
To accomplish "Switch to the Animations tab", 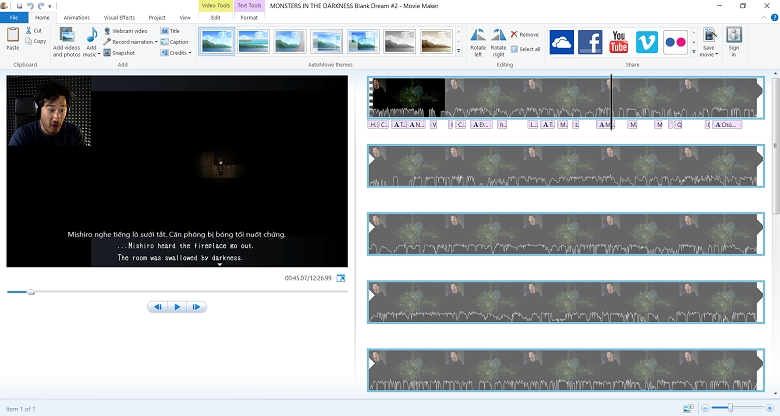I will click(x=77, y=17).
